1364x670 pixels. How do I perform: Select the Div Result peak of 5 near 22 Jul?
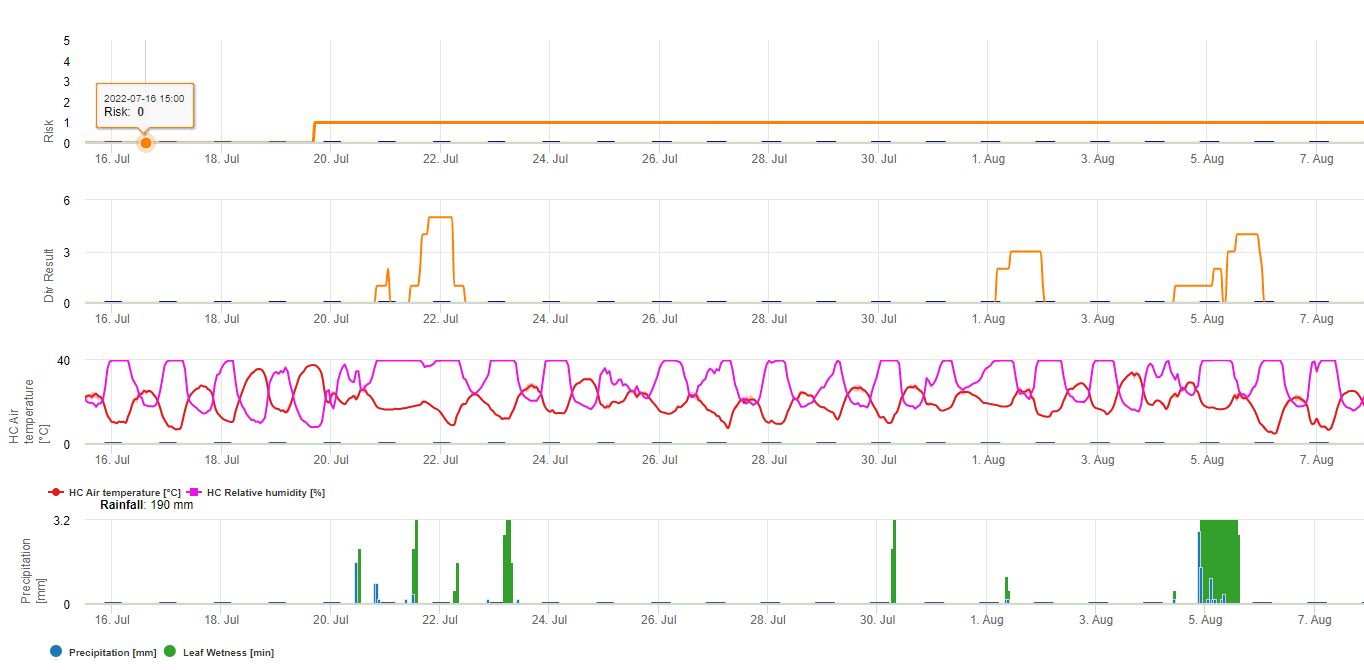pyautogui.click(x=440, y=217)
